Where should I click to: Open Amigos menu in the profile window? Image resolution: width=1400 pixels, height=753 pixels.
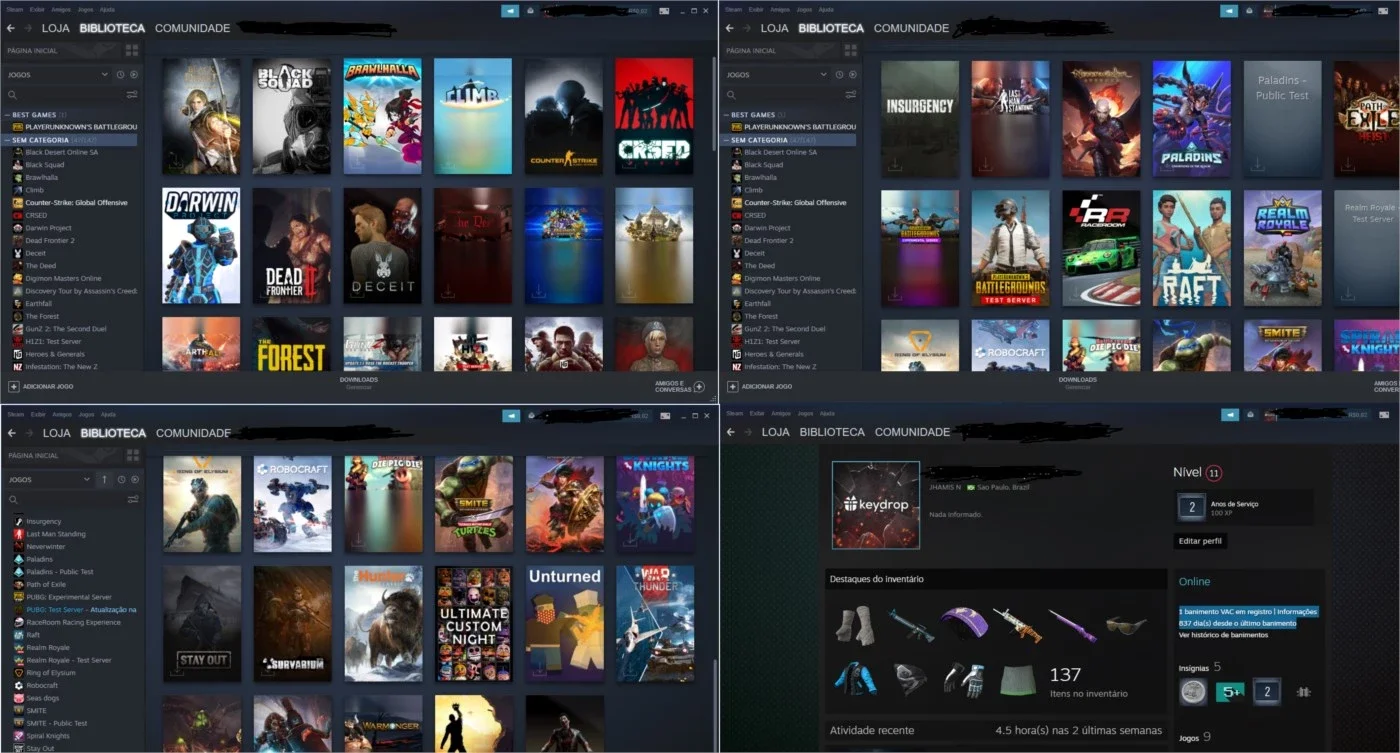pyautogui.click(x=781, y=413)
